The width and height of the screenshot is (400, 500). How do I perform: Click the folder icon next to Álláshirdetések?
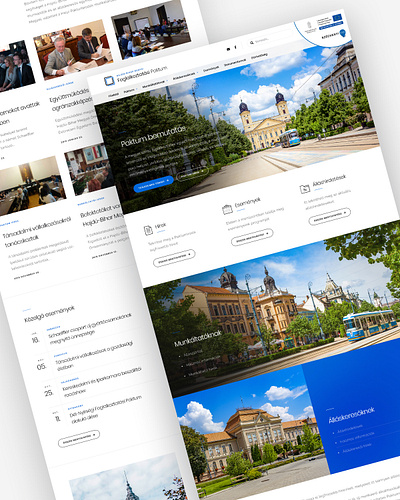[305, 189]
